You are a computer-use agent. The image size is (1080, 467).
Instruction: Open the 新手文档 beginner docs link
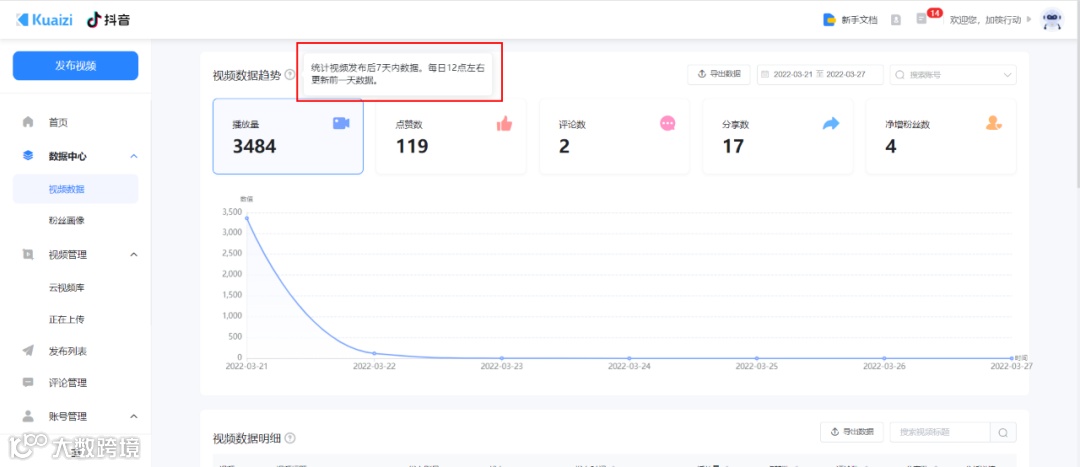click(860, 20)
